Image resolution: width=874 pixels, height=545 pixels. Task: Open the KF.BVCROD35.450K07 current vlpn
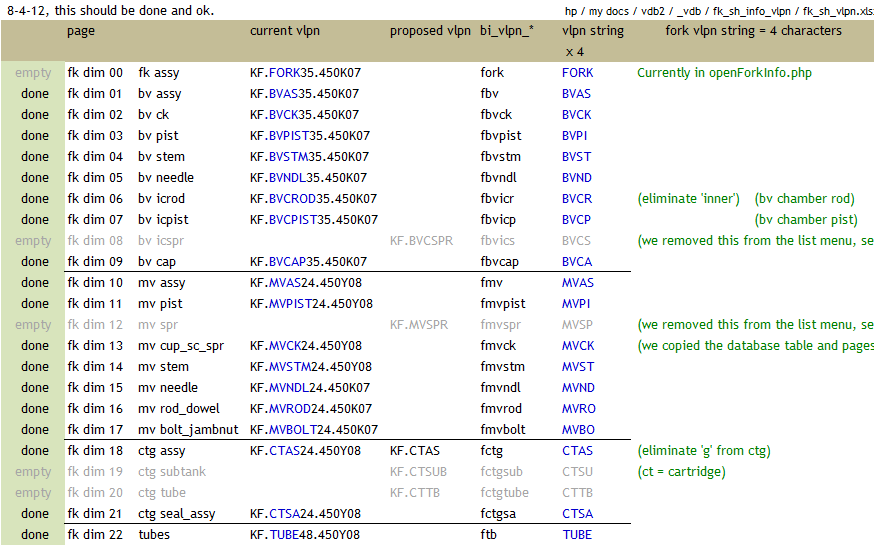pyautogui.click(x=313, y=199)
